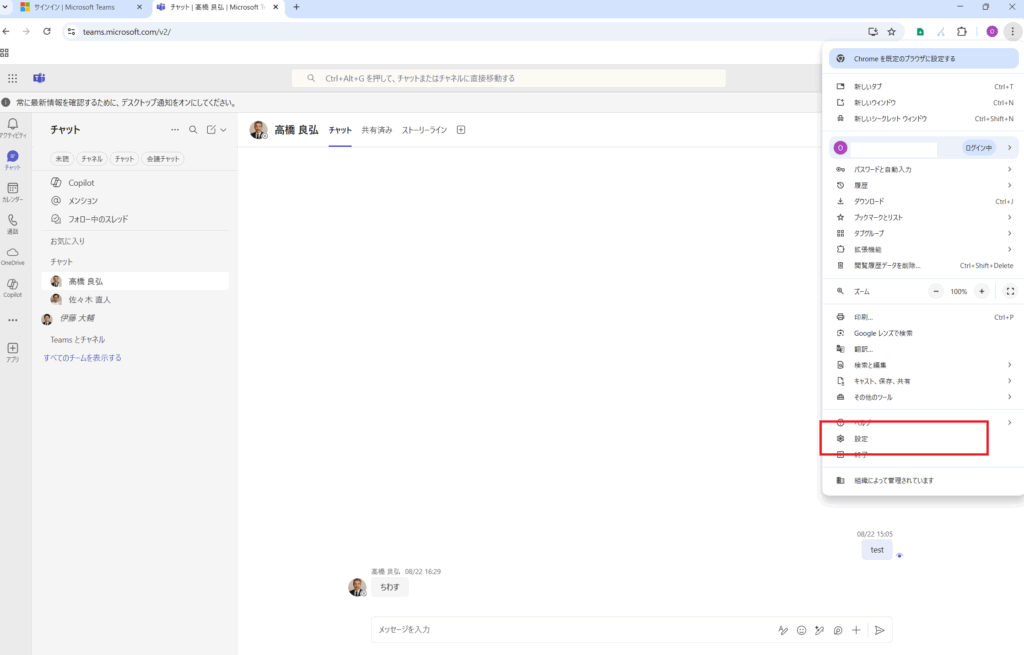Toggle the 未読 filter chip

62,159
